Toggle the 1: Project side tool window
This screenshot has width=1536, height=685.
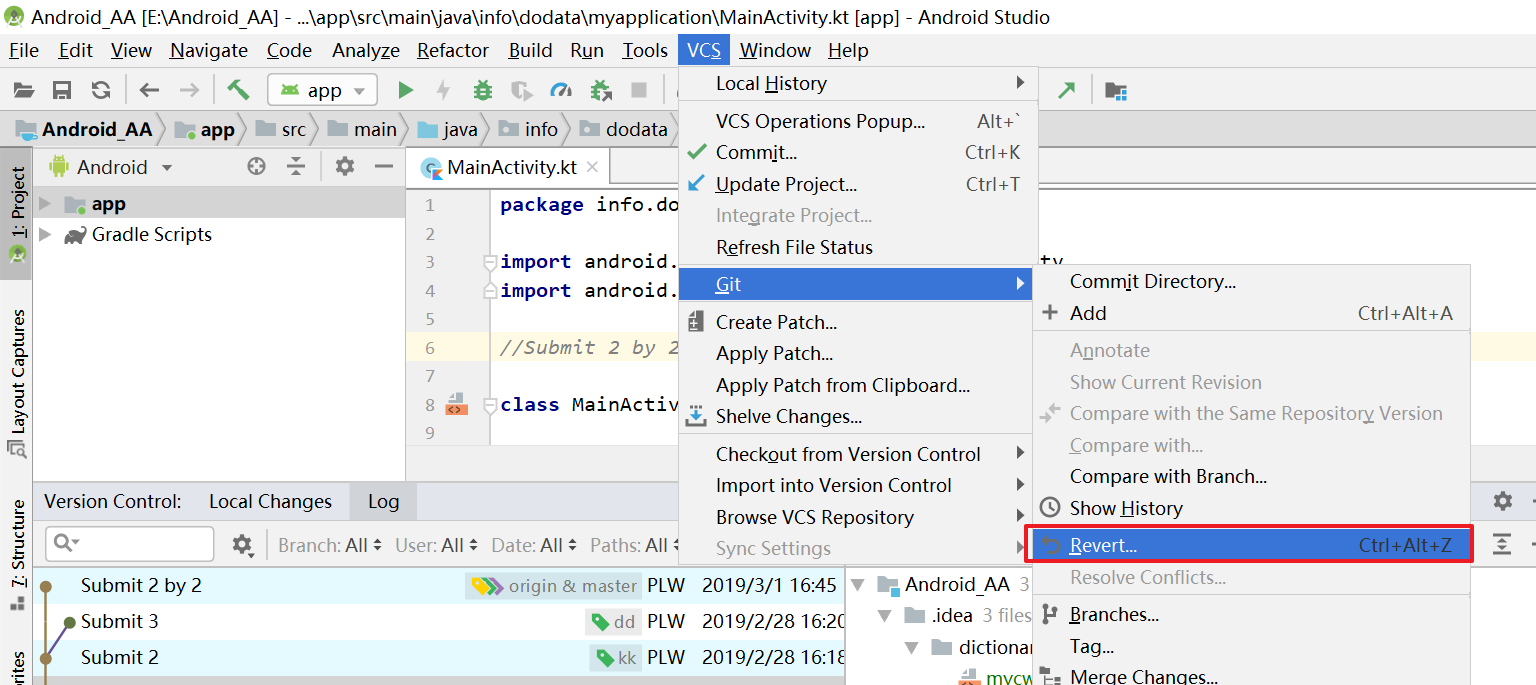point(17,214)
